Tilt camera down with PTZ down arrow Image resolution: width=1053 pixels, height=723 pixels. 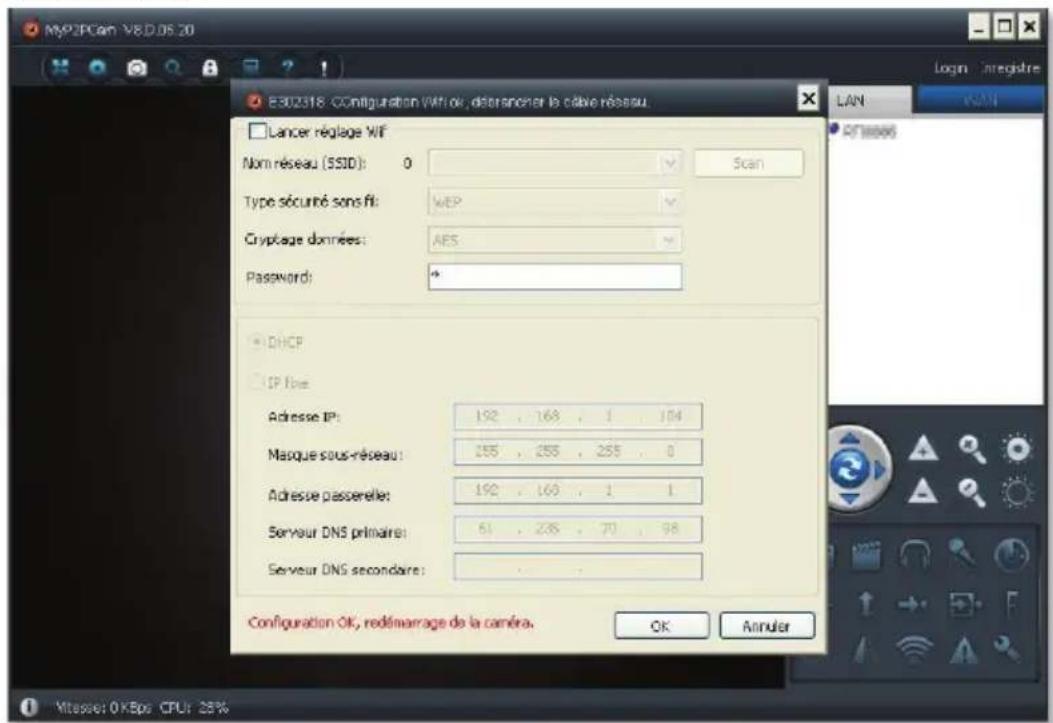coord(850,498)
